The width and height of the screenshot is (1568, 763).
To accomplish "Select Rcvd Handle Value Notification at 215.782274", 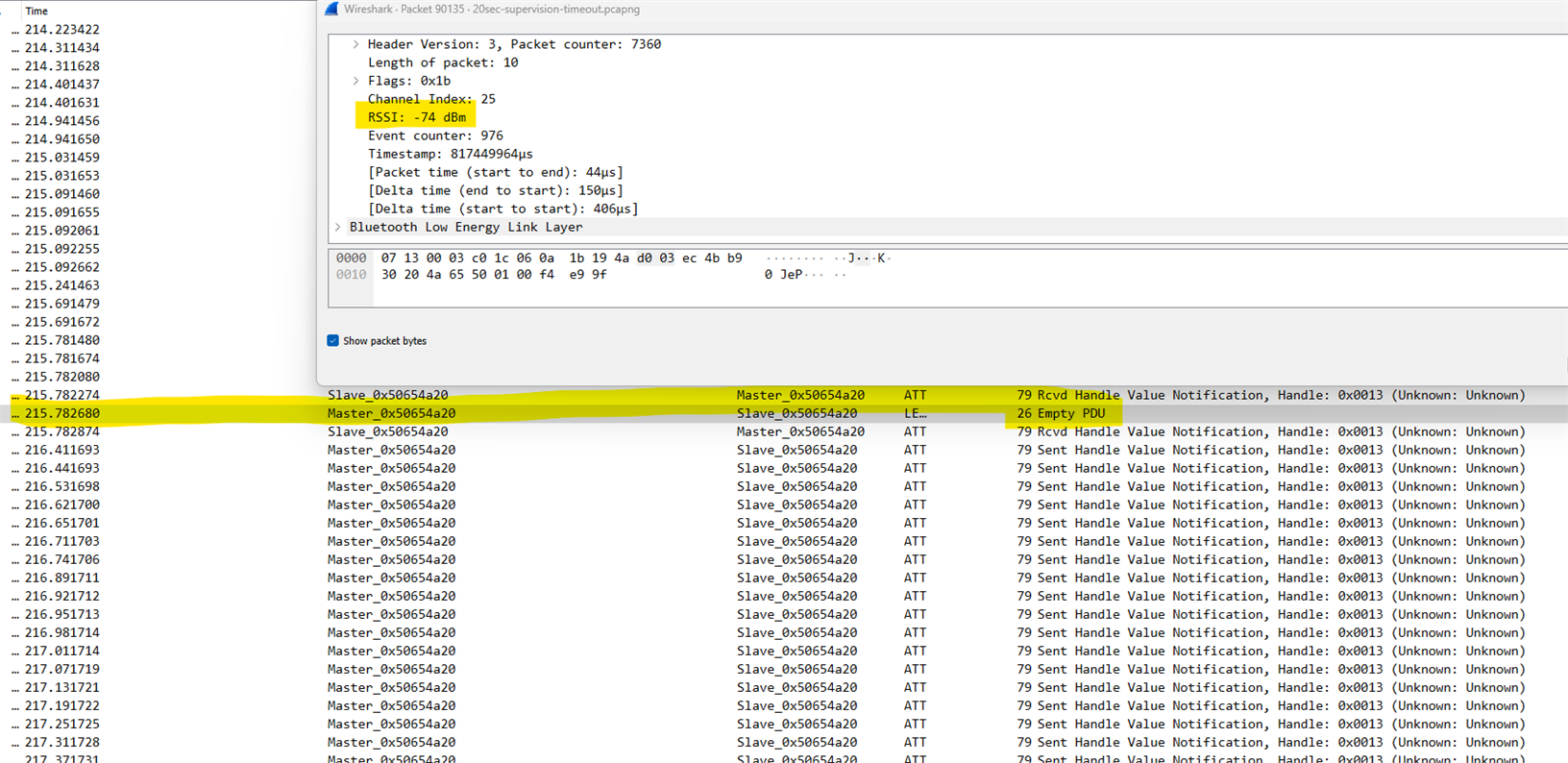I will coord(784,395).
